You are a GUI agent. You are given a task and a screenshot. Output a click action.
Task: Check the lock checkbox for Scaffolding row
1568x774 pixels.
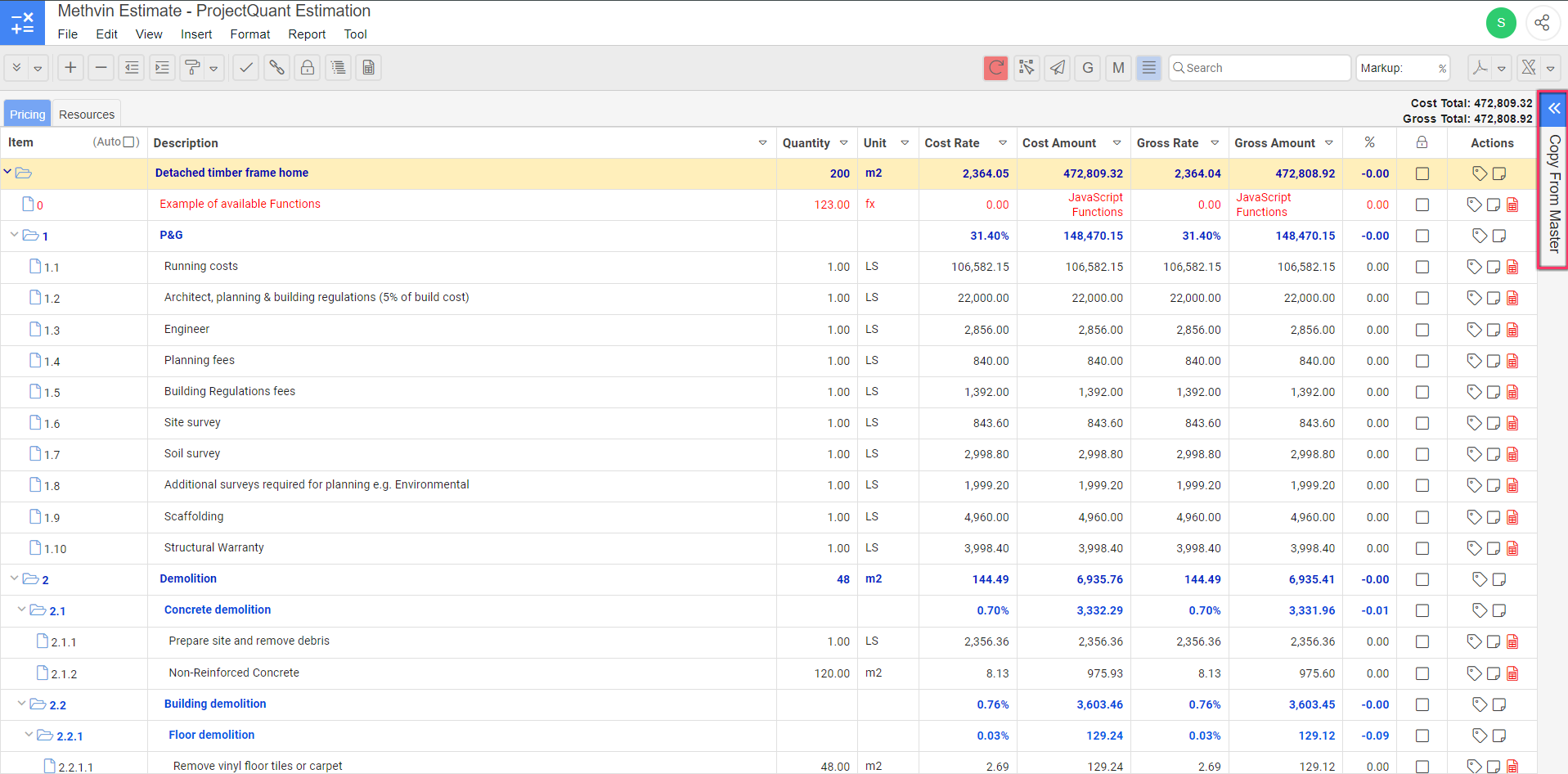[1422, 517]
